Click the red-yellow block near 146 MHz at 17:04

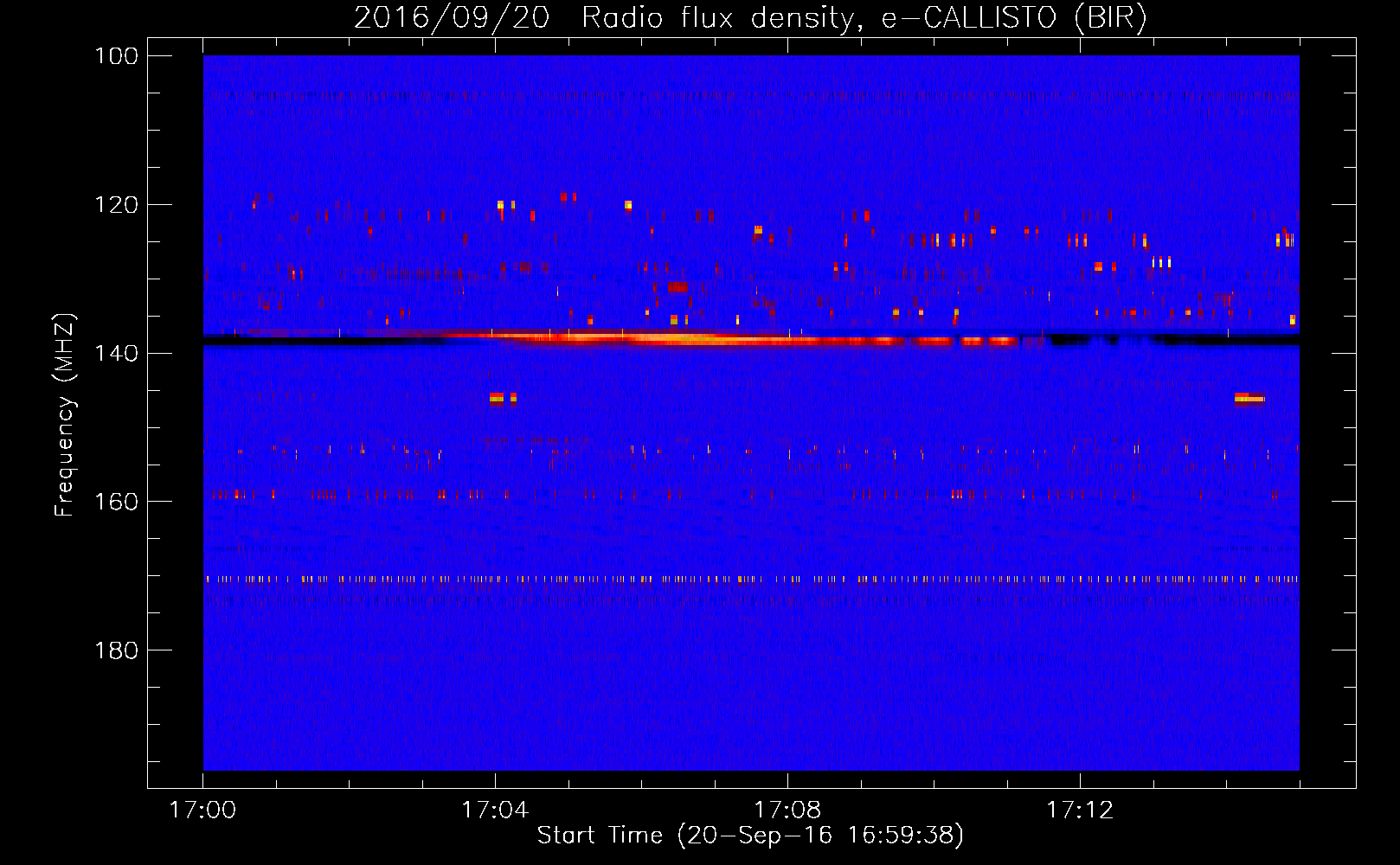[503, 399]
